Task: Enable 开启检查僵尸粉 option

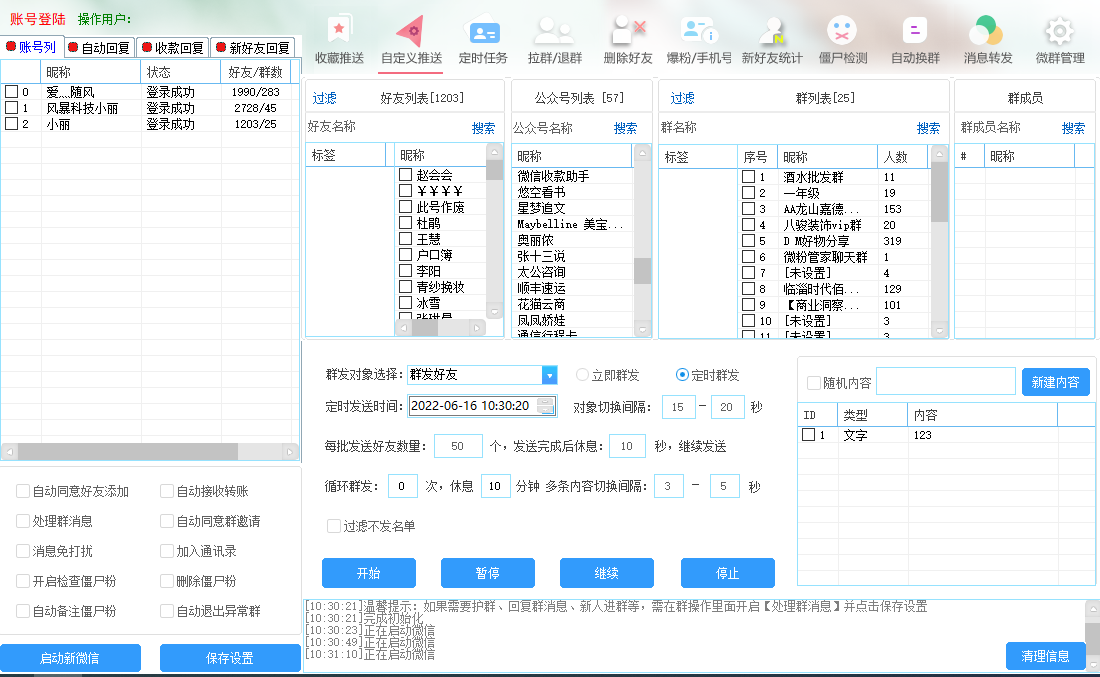Action: pos(23,582)
